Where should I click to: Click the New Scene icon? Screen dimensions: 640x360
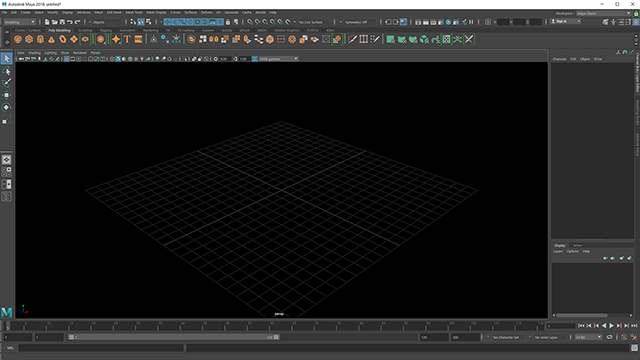[47, 22]
